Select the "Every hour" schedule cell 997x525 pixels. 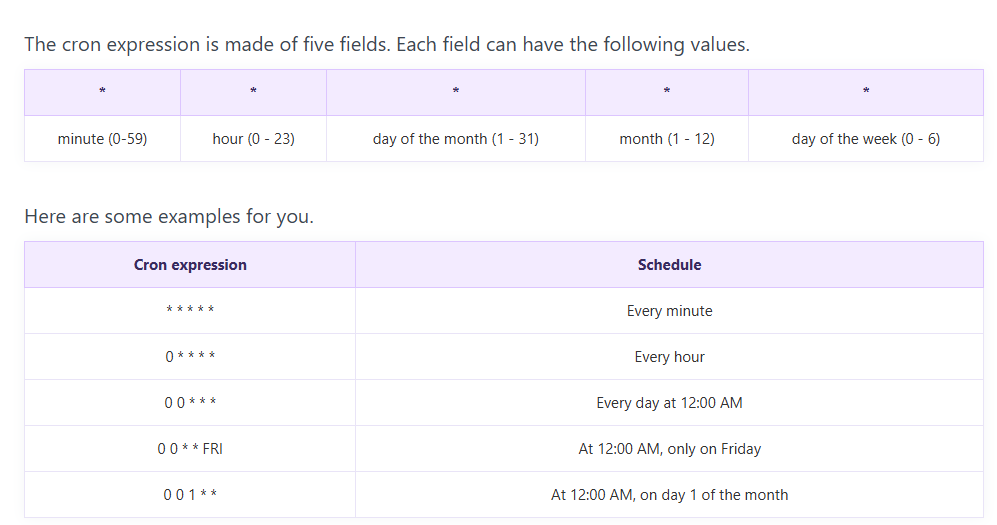tap(669, 357)
